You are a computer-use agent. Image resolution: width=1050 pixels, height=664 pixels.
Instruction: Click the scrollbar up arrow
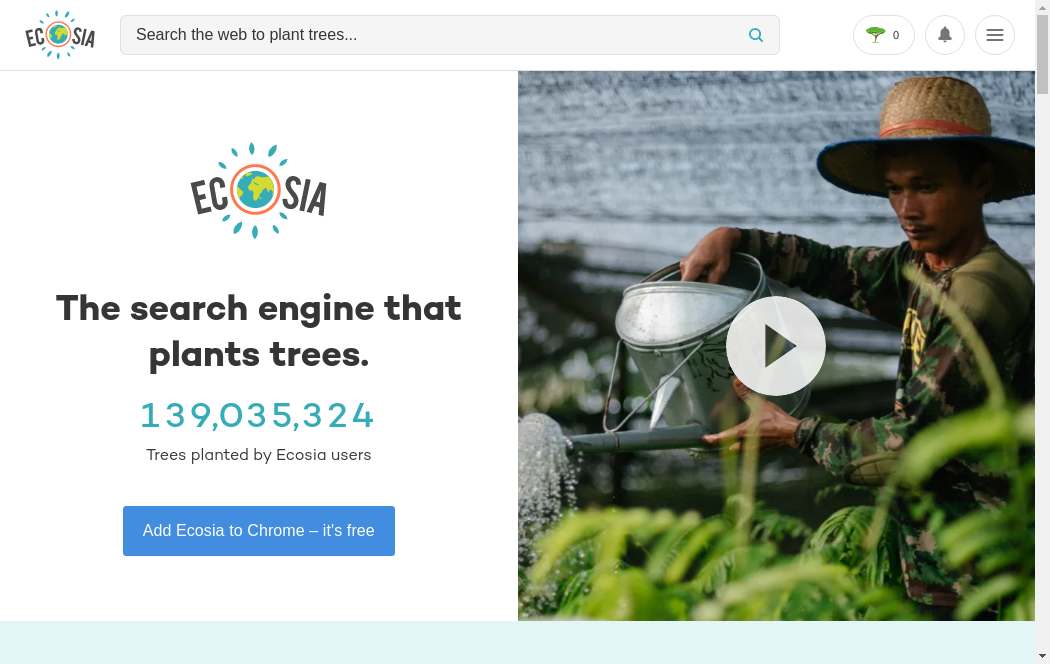click(1042, 7)
